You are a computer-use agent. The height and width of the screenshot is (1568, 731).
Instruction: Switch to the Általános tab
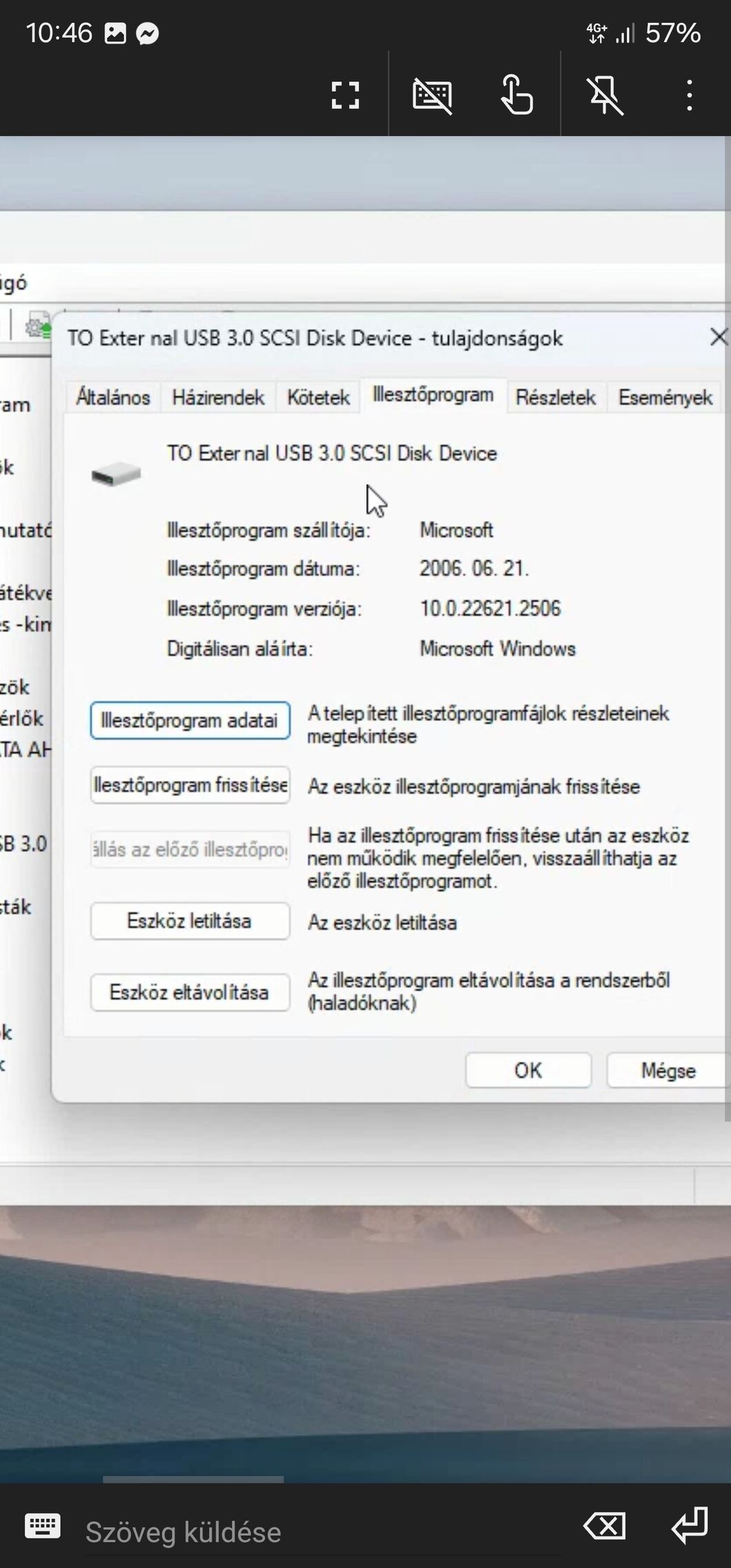(113, 397)
